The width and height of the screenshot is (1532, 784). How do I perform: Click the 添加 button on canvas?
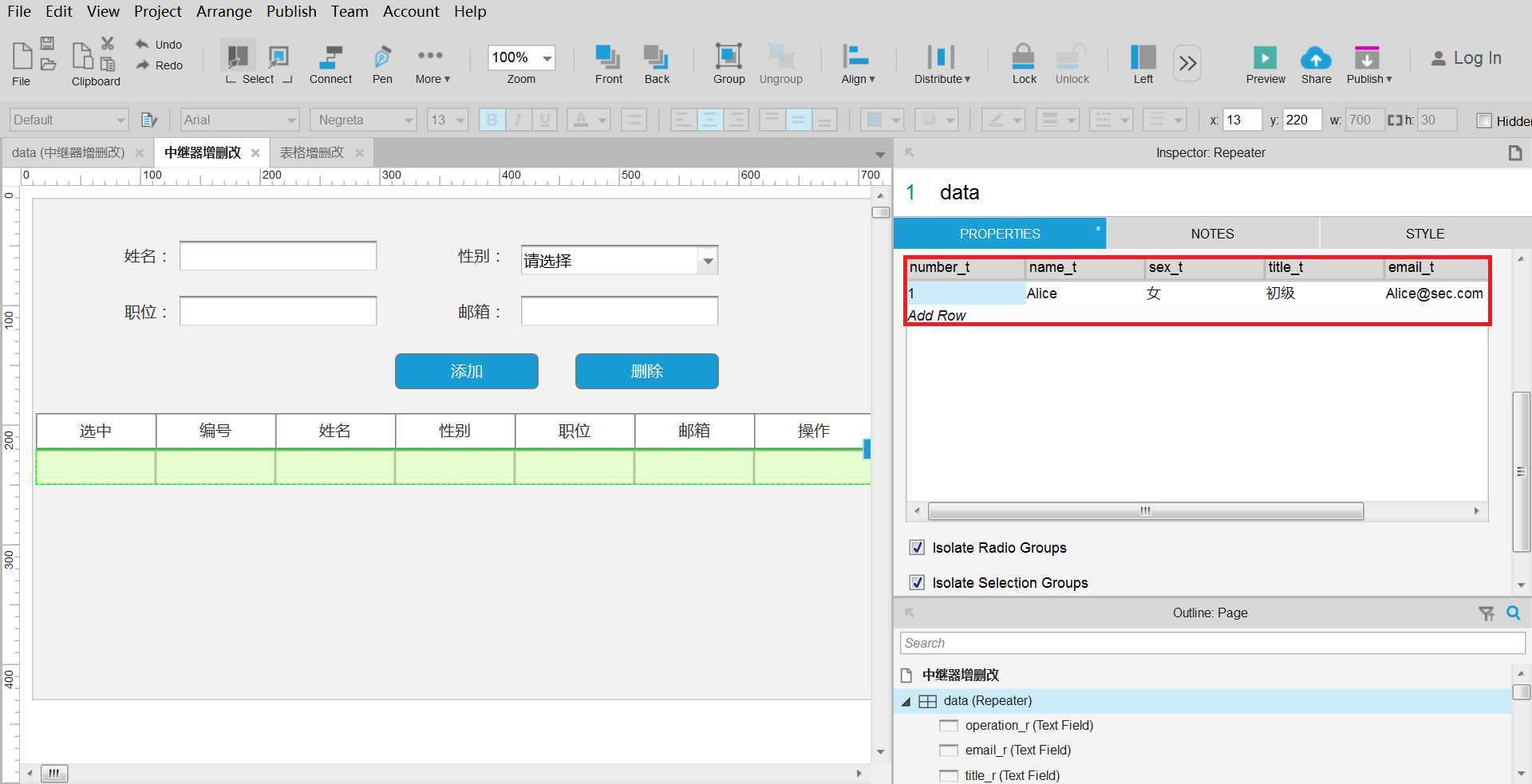(x=467, y=371)
